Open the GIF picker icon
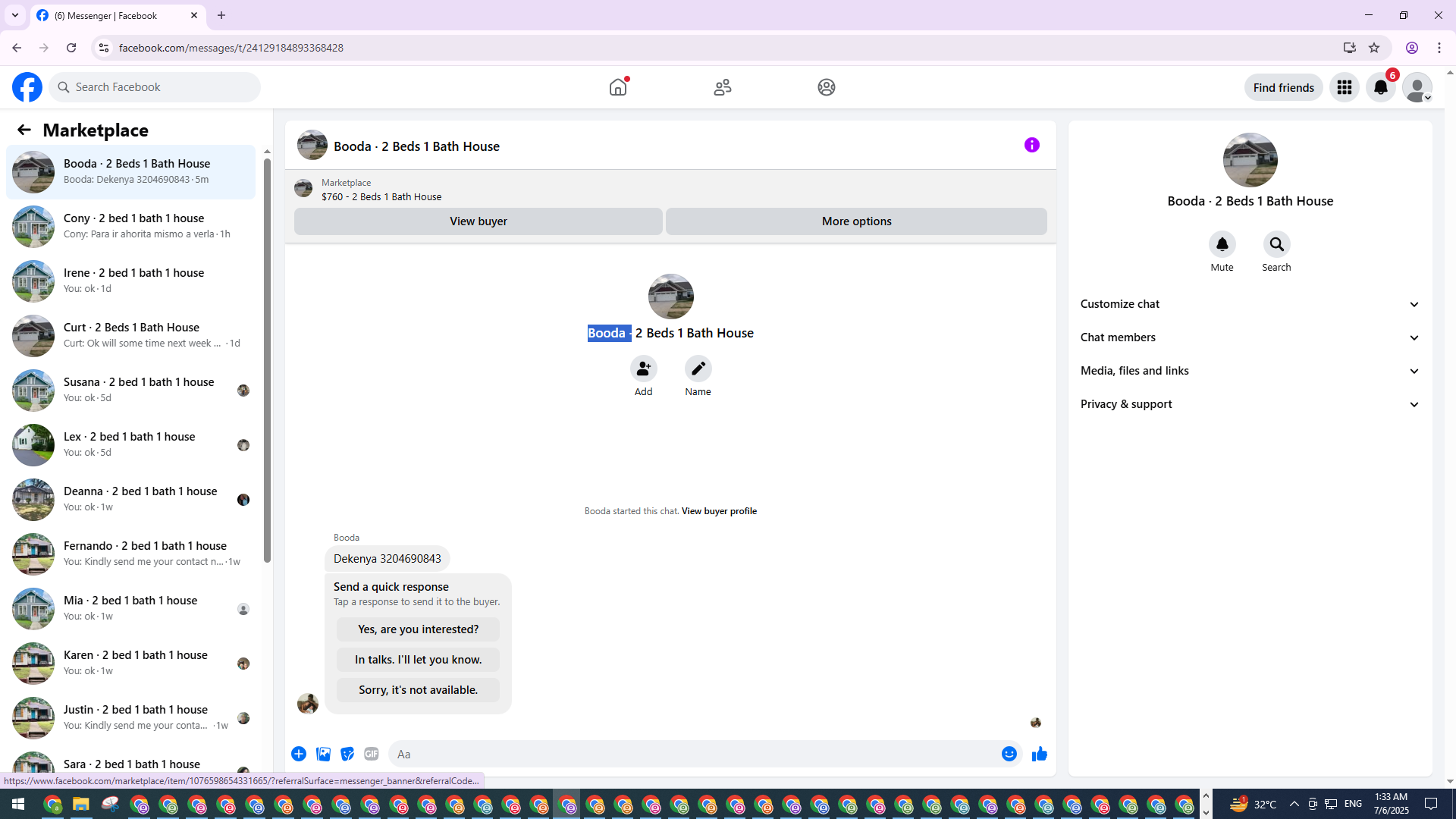 point(371,754)
